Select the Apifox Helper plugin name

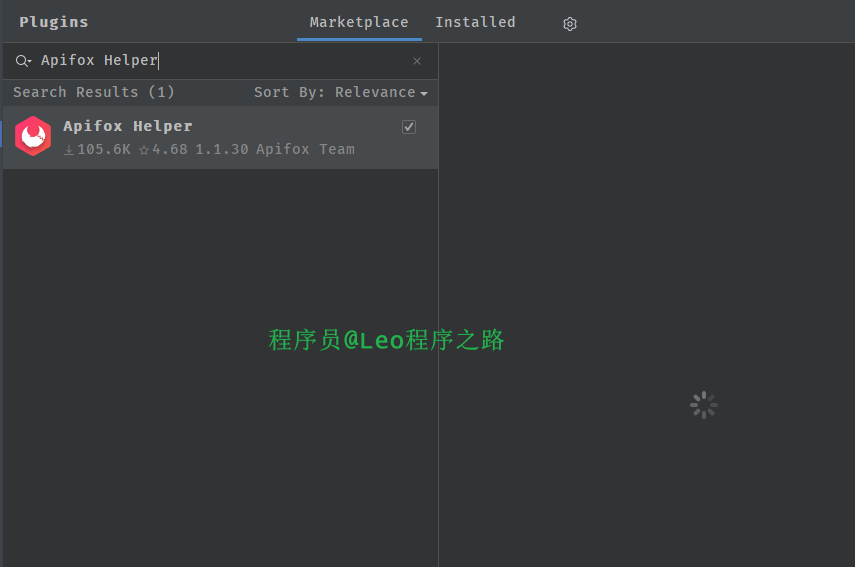[x=128, y=126]
